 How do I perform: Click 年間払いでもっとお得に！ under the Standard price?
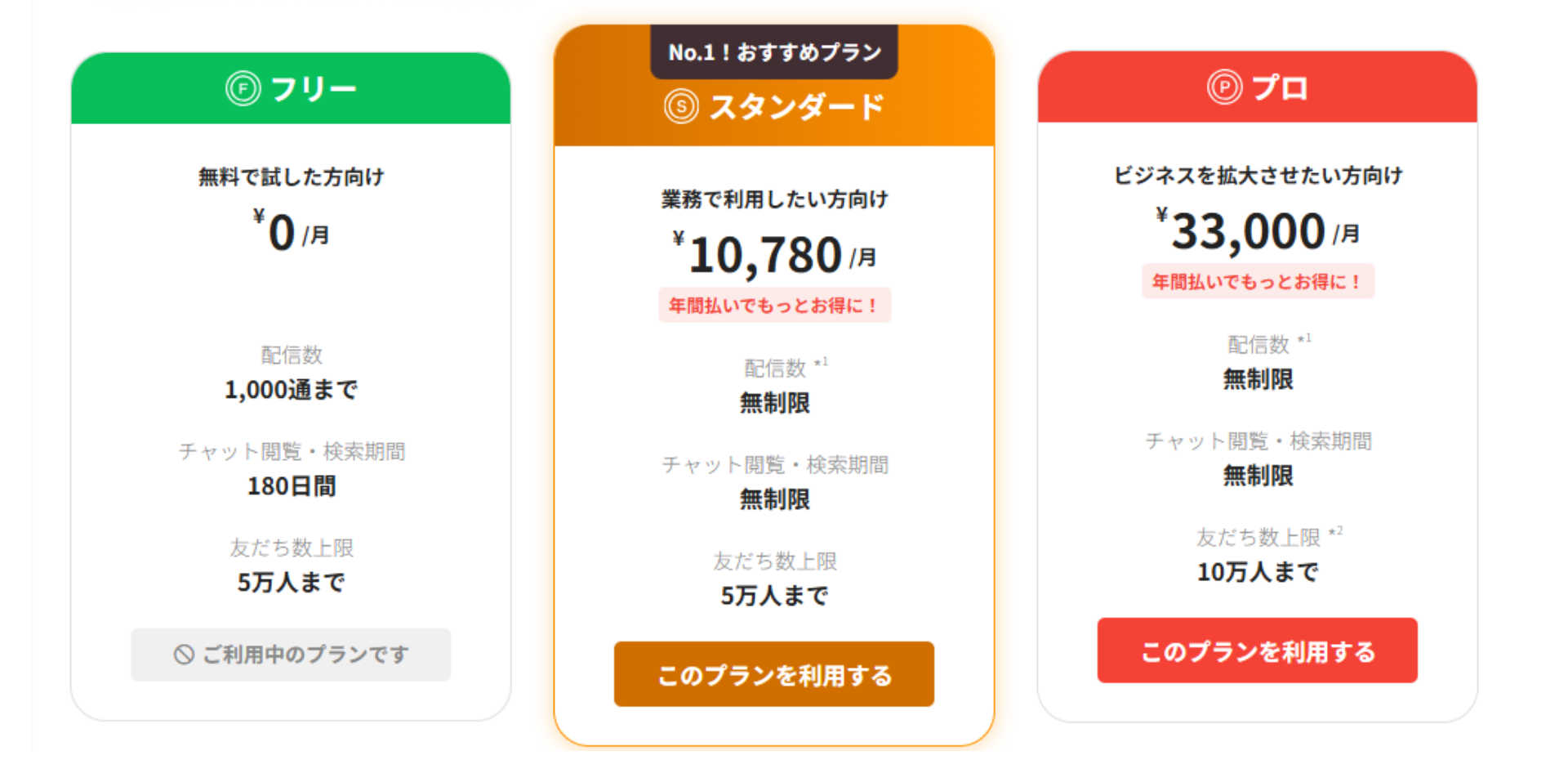[774, 306]
